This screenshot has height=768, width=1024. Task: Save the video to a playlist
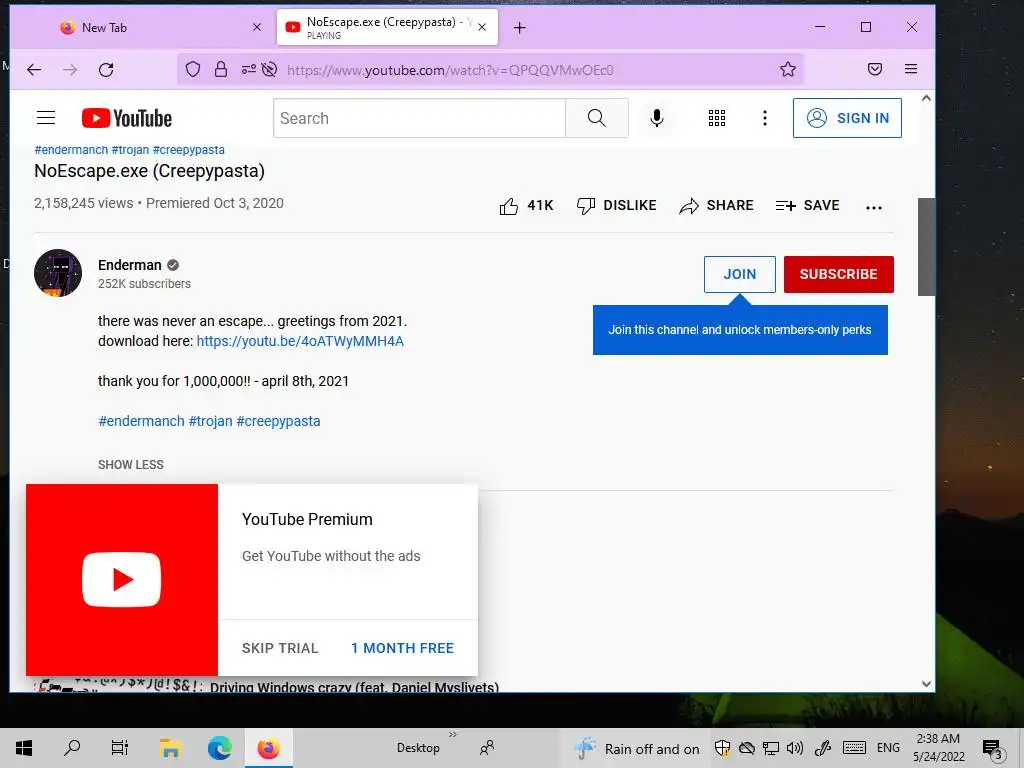pos(807,206)
